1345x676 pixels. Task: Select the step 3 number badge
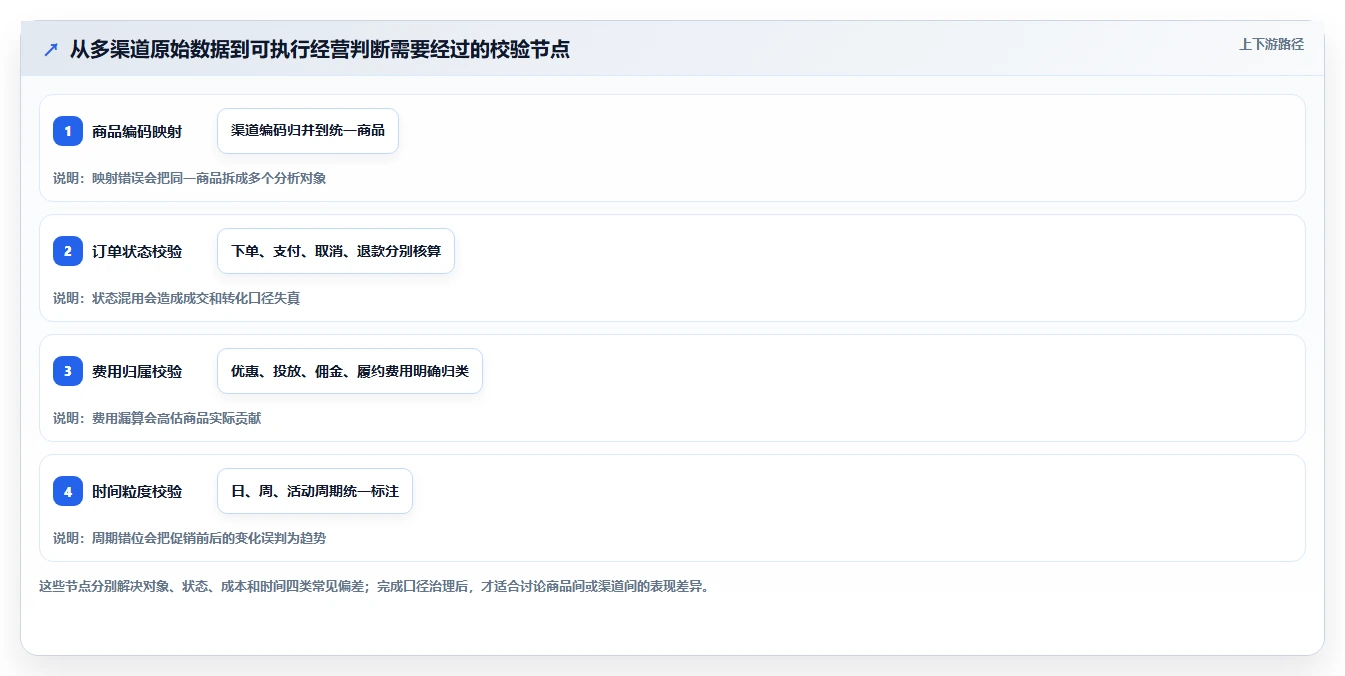(x=68, y=371)
